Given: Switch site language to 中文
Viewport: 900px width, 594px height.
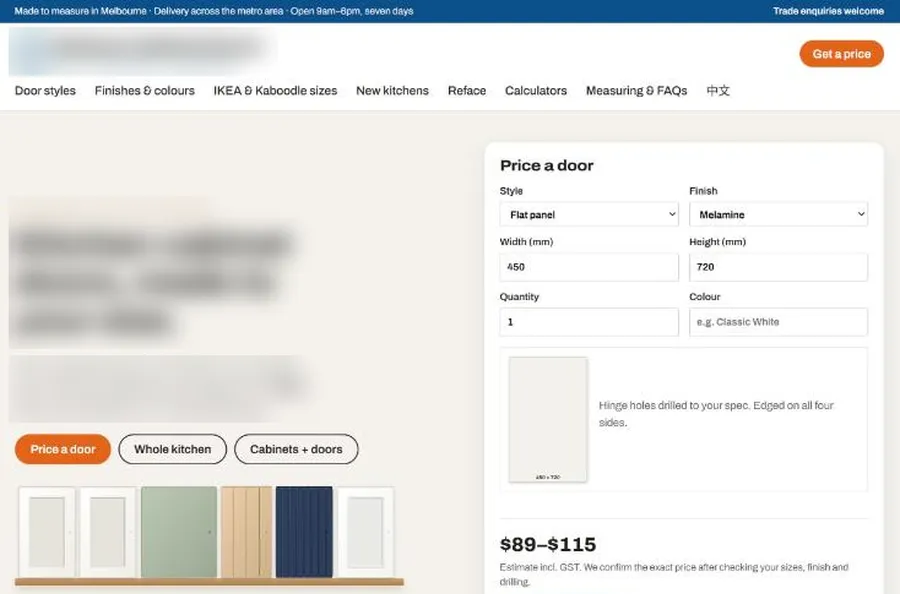Looking at the screenshot, I should pos(718,91).
